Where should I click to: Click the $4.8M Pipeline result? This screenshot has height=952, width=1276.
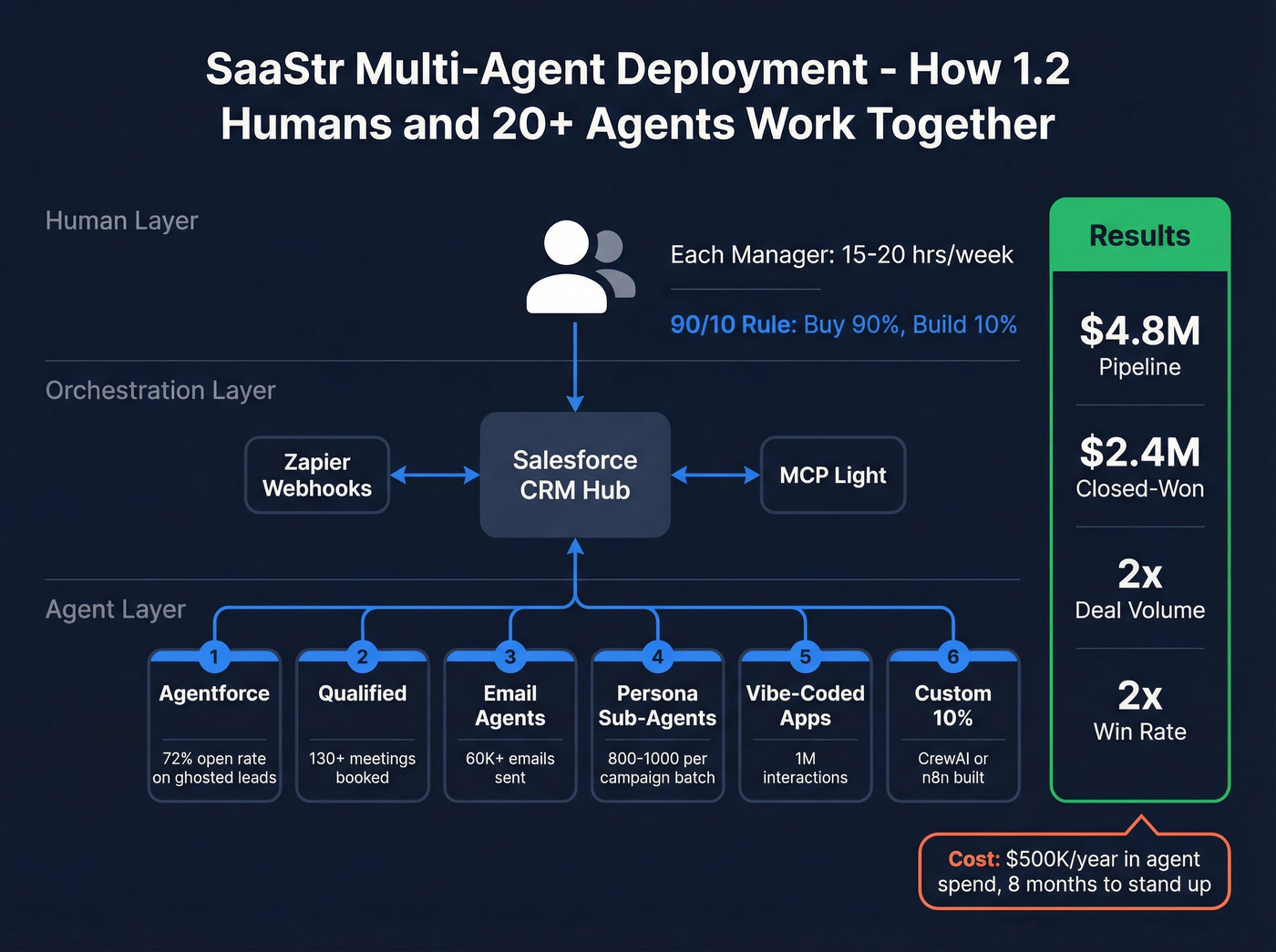[1139, 346]
